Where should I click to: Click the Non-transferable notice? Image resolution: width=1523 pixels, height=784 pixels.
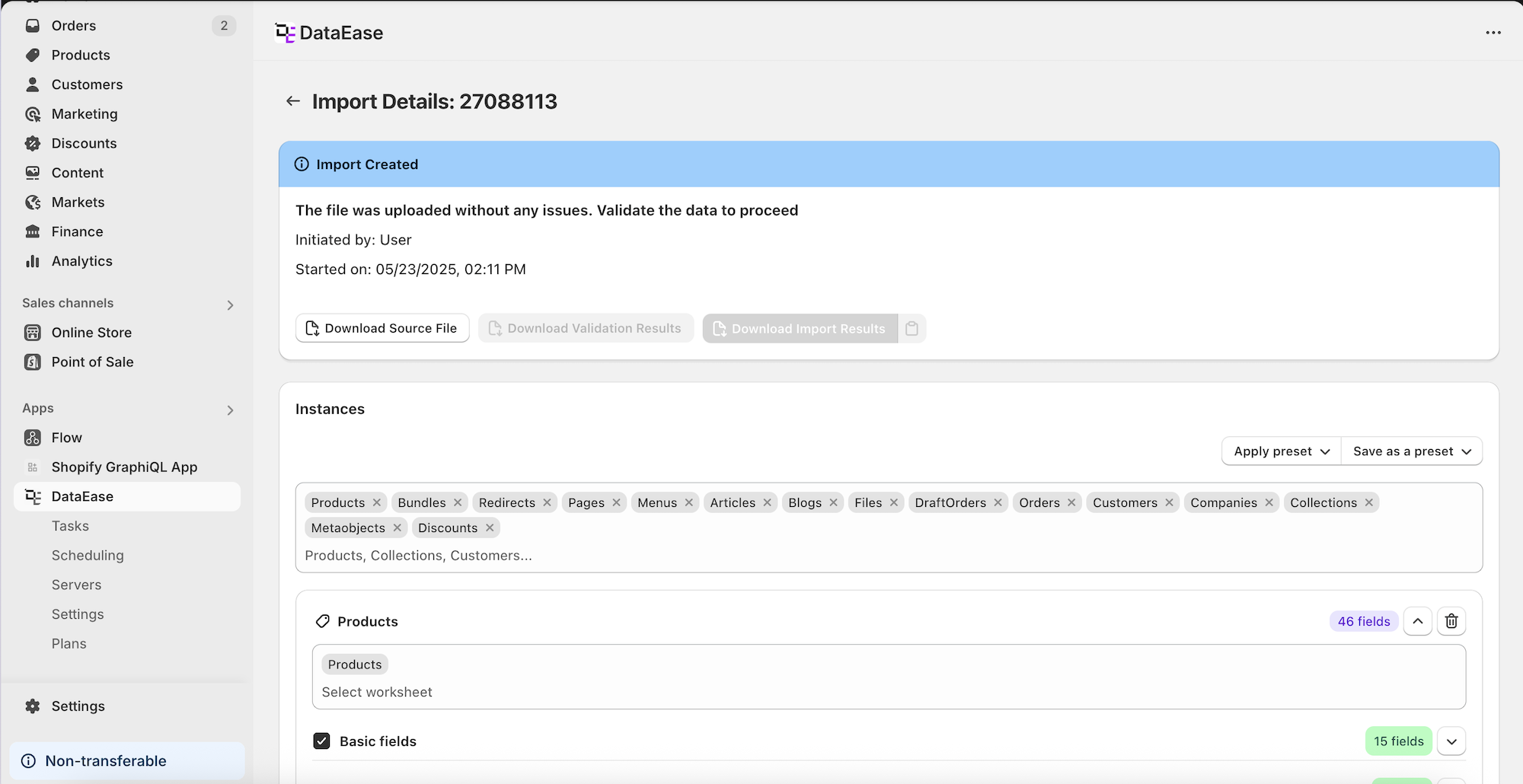pos(127,761)
